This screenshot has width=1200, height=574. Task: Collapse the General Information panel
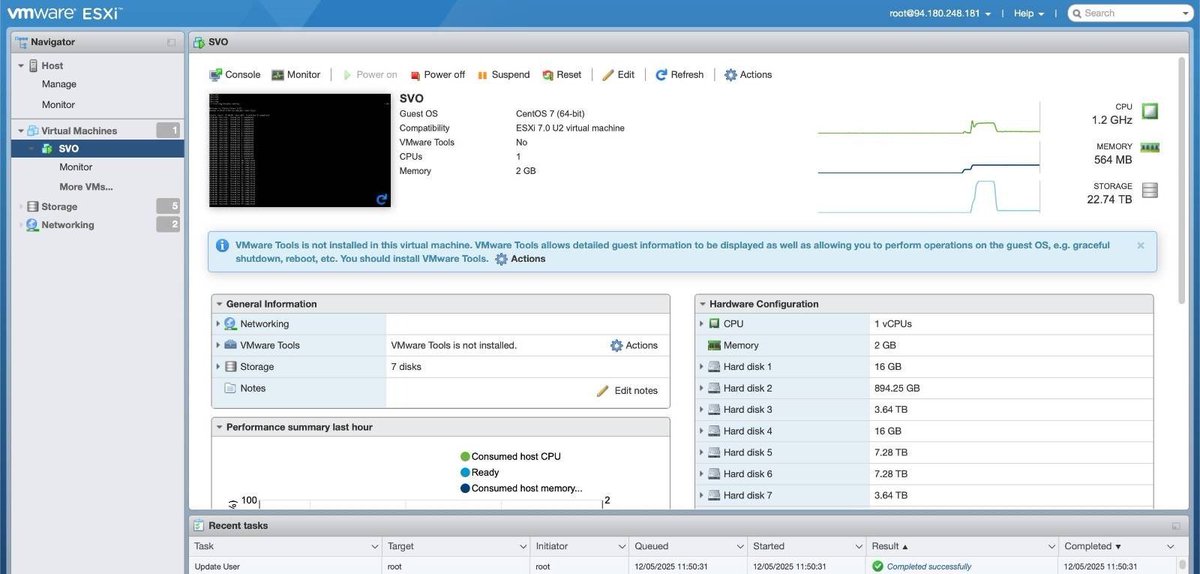(x=219, y=304)
